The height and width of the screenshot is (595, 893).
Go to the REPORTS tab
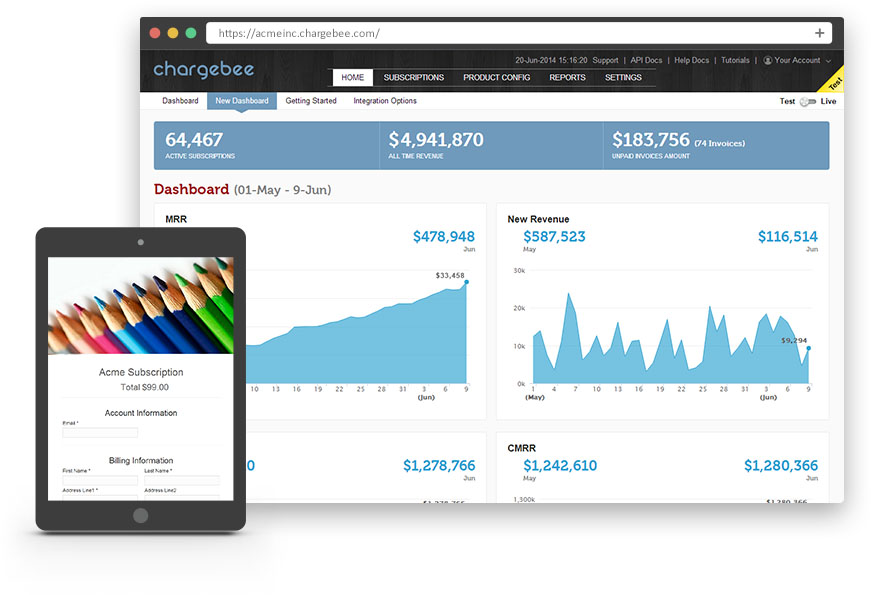coord(567,77)
